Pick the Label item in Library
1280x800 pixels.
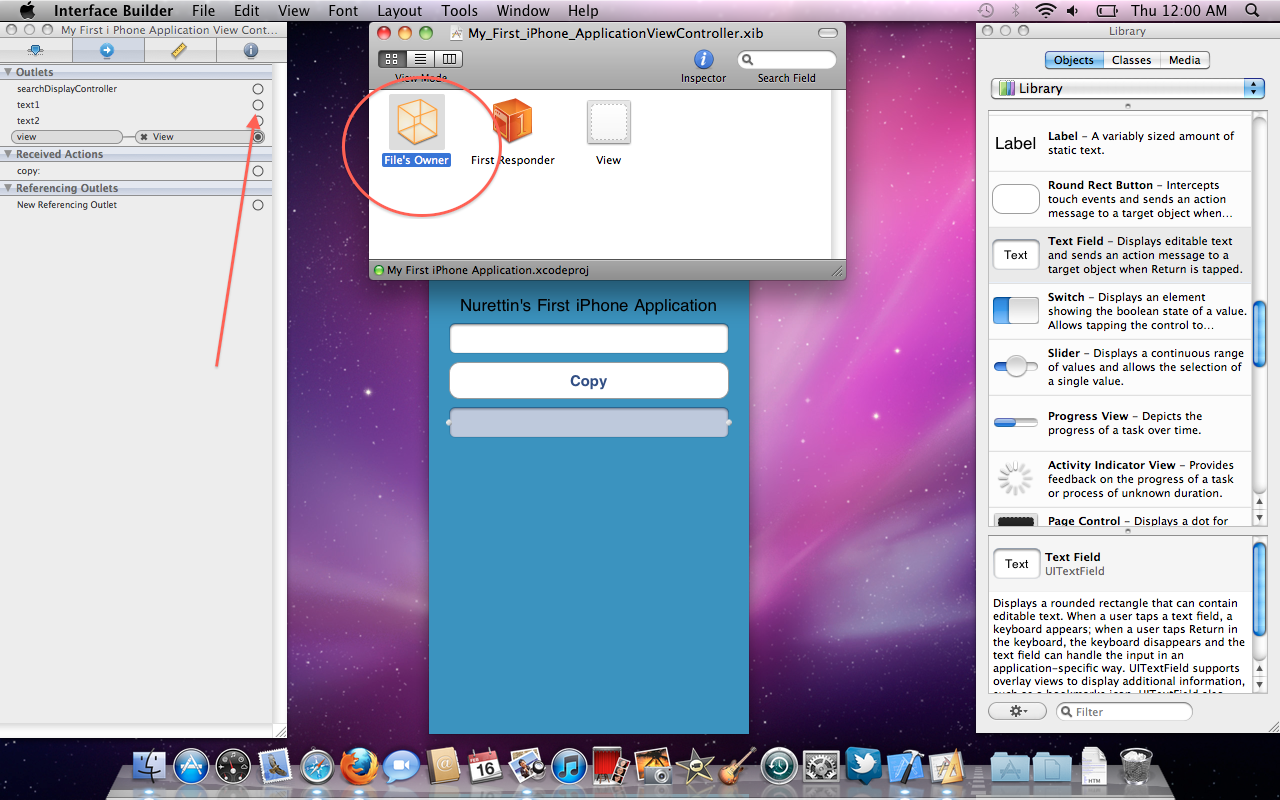tap(1120, 143)
